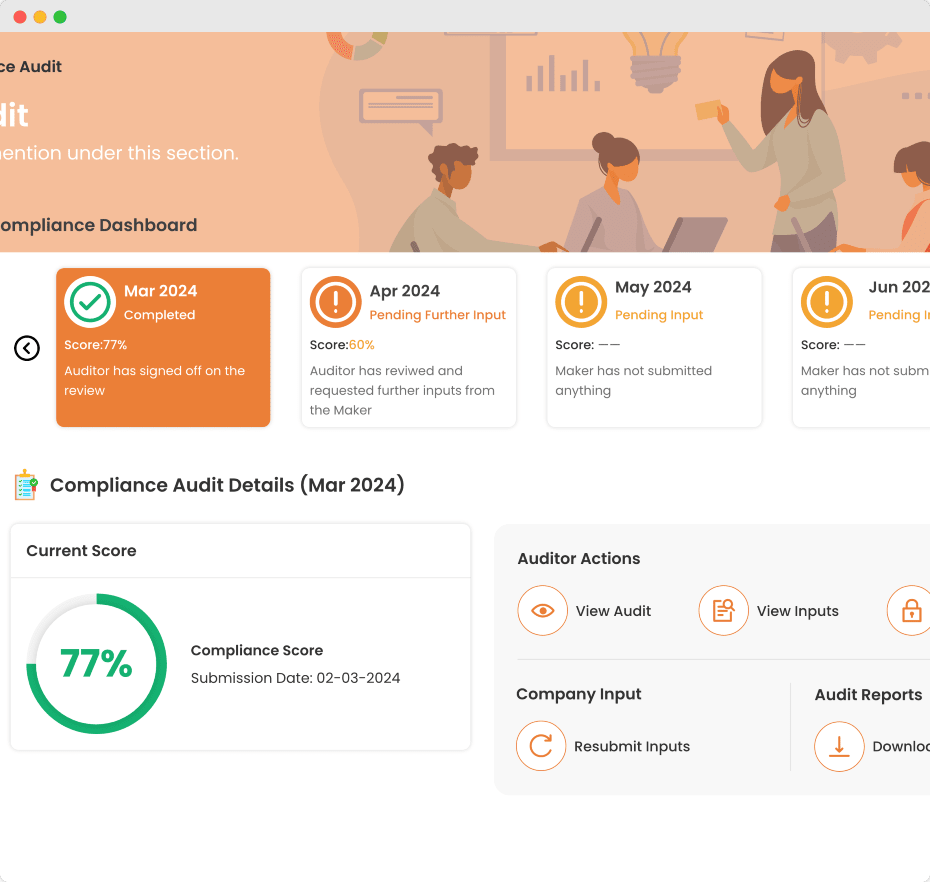Click the Jun 2024 warning status icon
This screenshot has height=882, width=930.
[x=827, y=302]
